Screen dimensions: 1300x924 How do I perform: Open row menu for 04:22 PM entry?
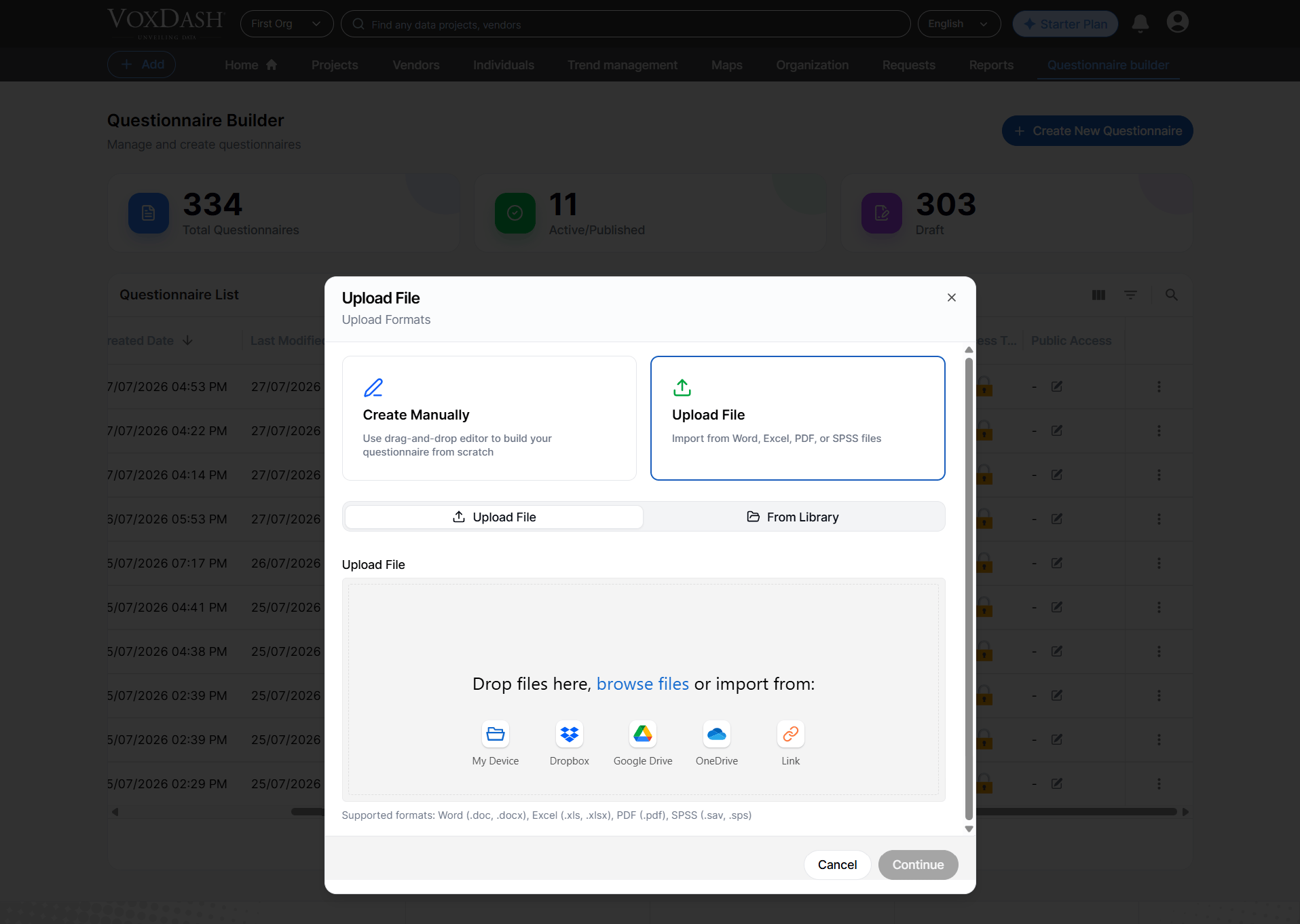click(x=1159, y=430)
